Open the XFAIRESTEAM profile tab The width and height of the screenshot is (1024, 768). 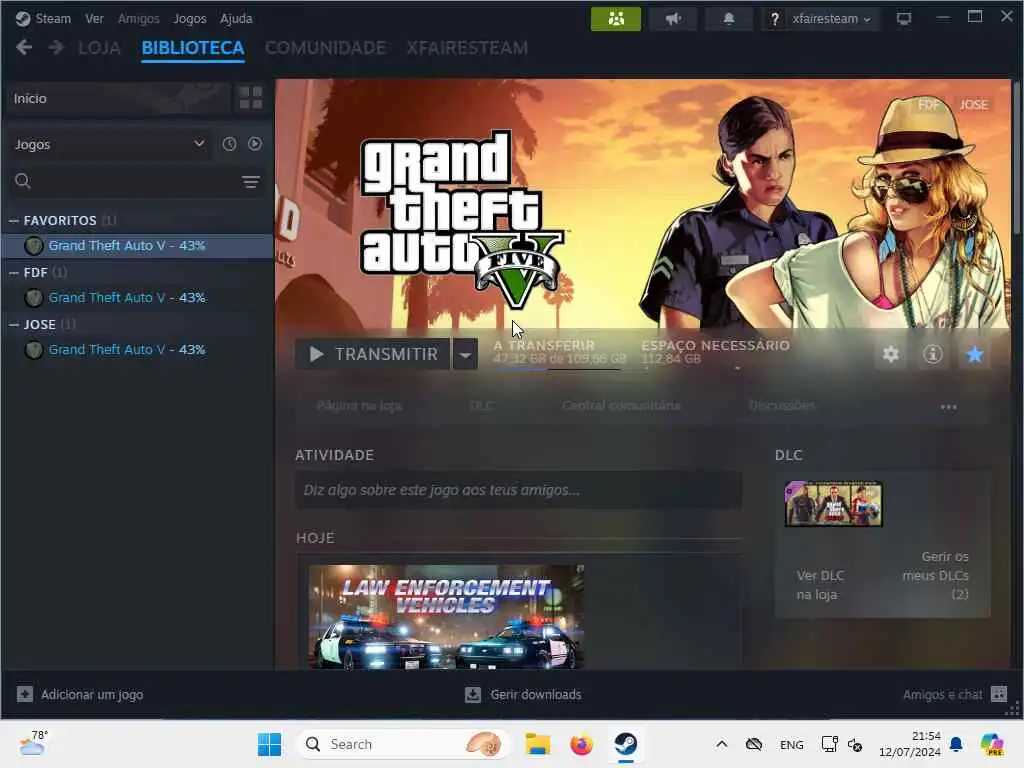pyautogui.click(x=467, y=48)
